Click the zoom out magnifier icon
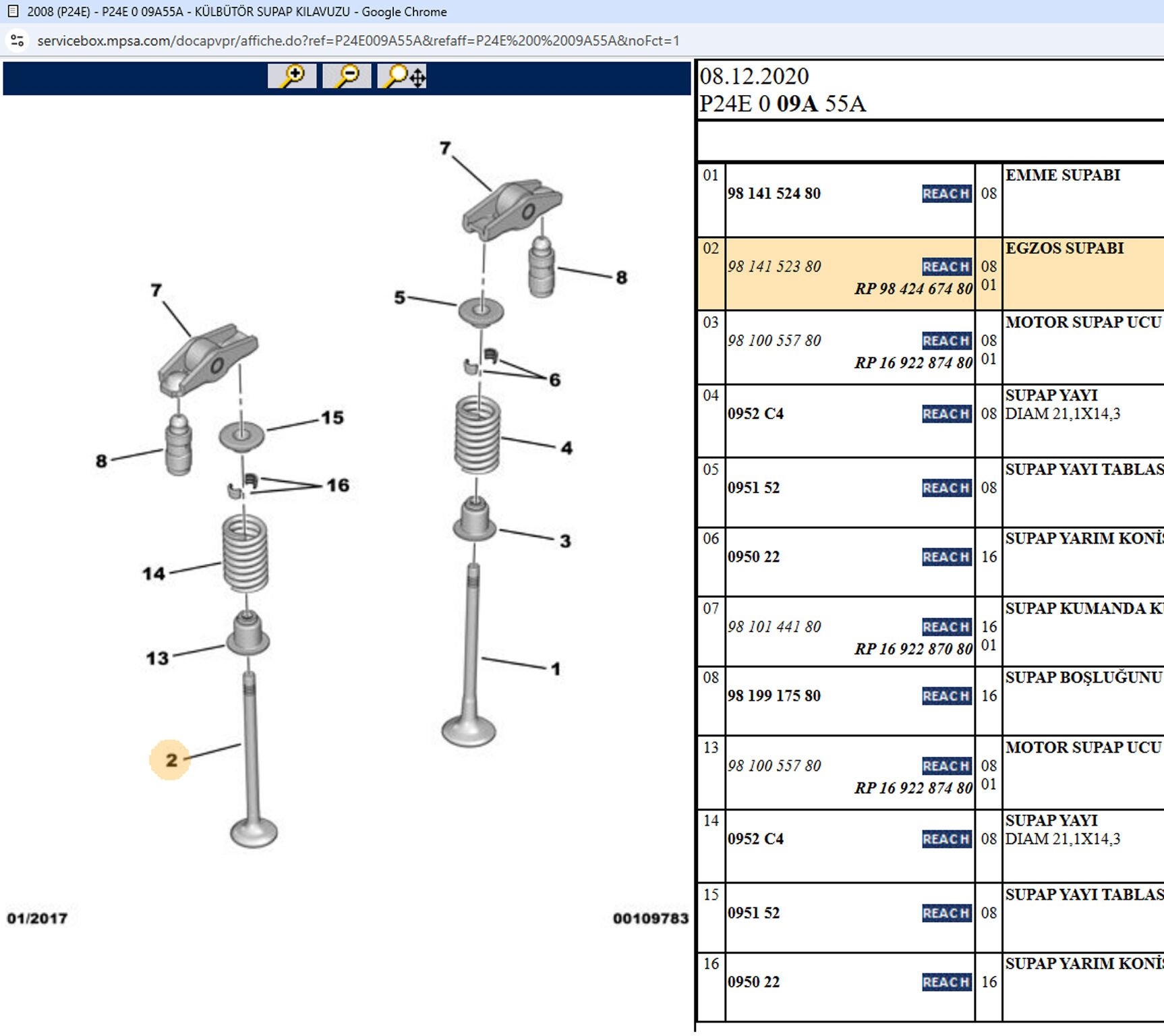The width and height of the screenshot is (1164, 1036). [347, 76]
